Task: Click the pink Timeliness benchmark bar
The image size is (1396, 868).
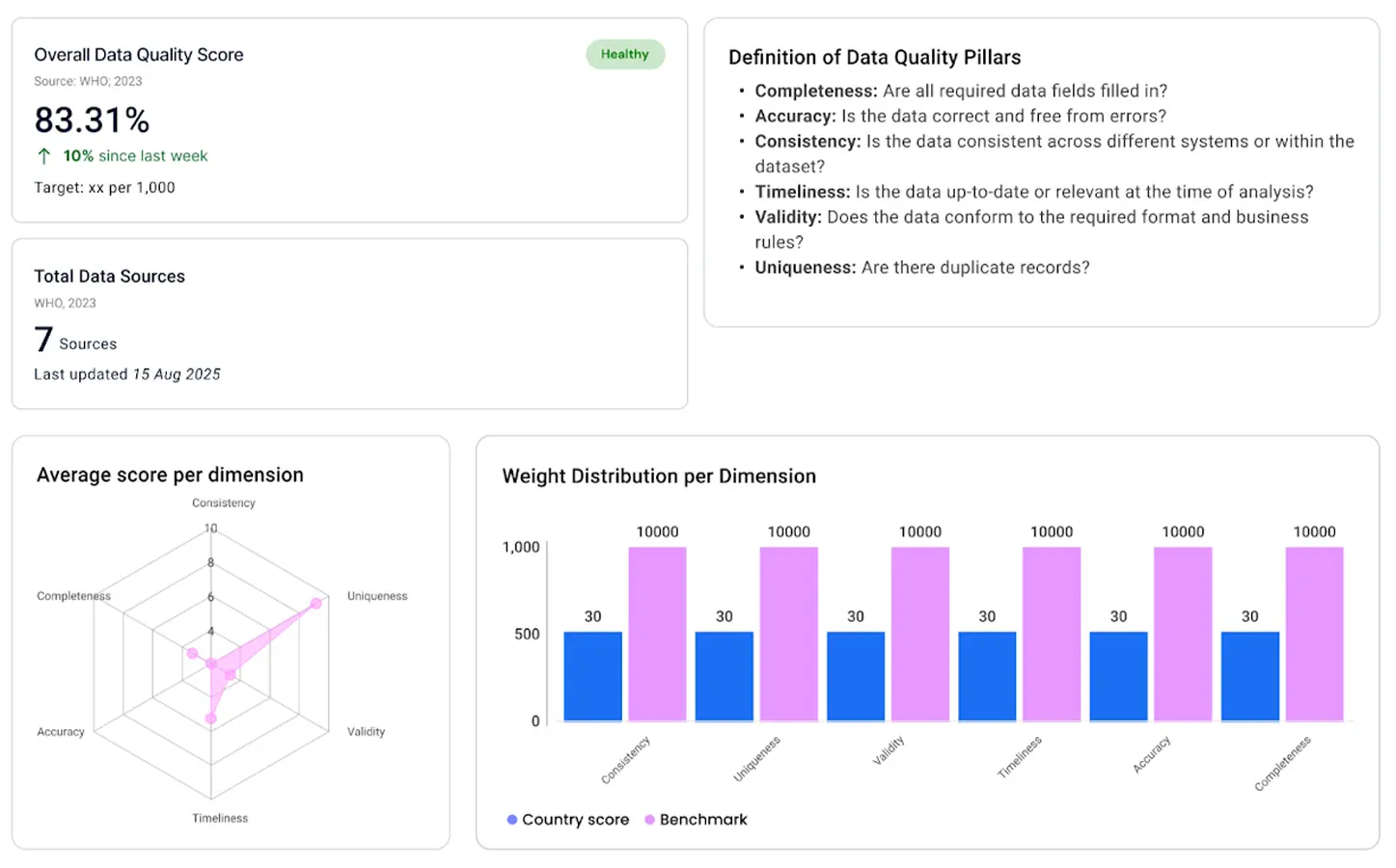Action: point(1052,634)
